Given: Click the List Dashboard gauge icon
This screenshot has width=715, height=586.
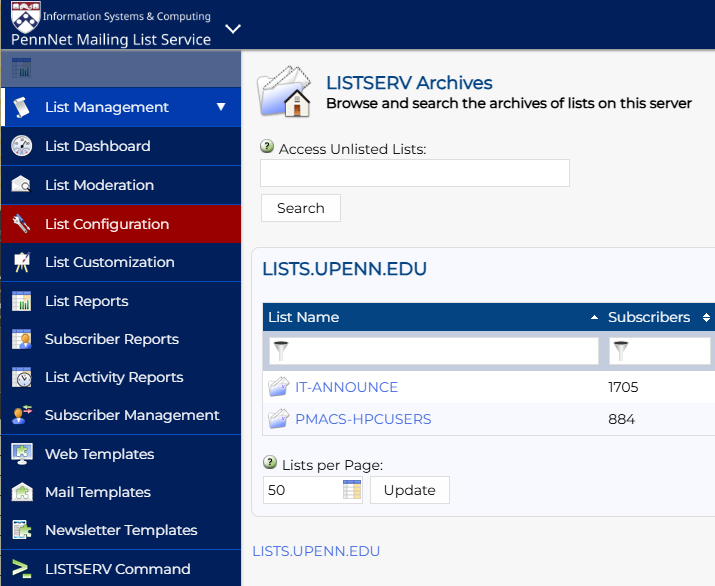Looking at the screenshot, I should click(x=21, y=146).
